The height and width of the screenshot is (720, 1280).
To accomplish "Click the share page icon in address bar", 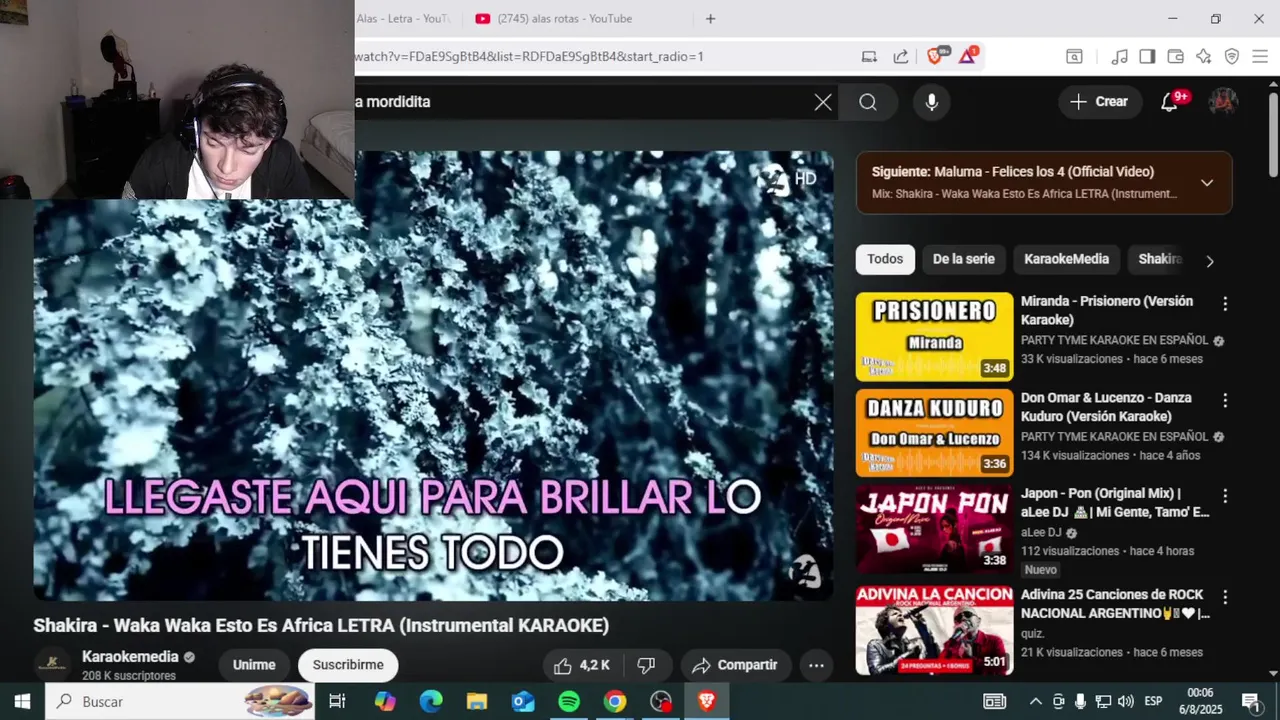I will click(x=901, y=56).
